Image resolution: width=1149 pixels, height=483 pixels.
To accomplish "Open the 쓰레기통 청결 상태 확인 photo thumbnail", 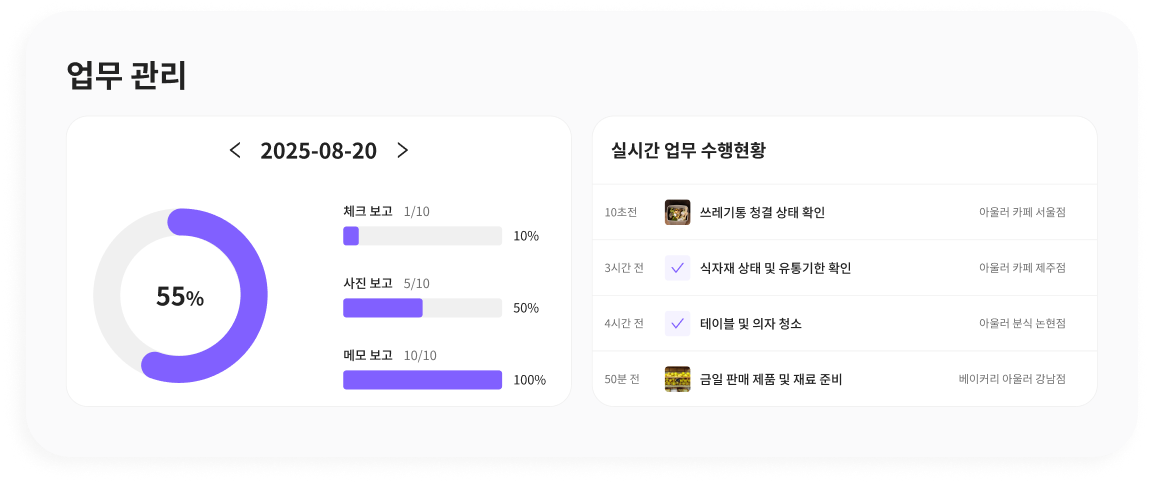I will [x=677, y=212].
